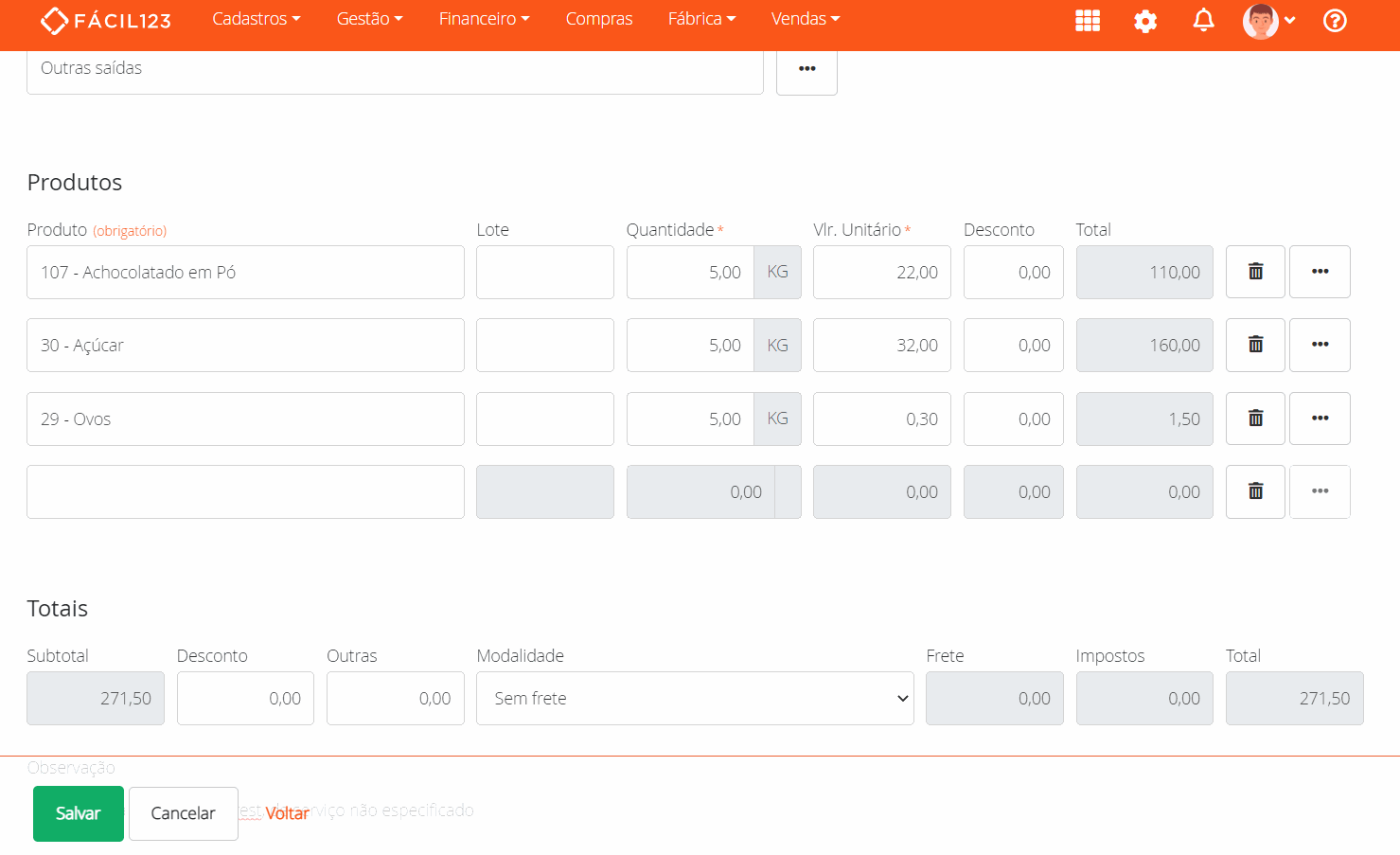Click the Fácil123 logo

pos(106,20)
